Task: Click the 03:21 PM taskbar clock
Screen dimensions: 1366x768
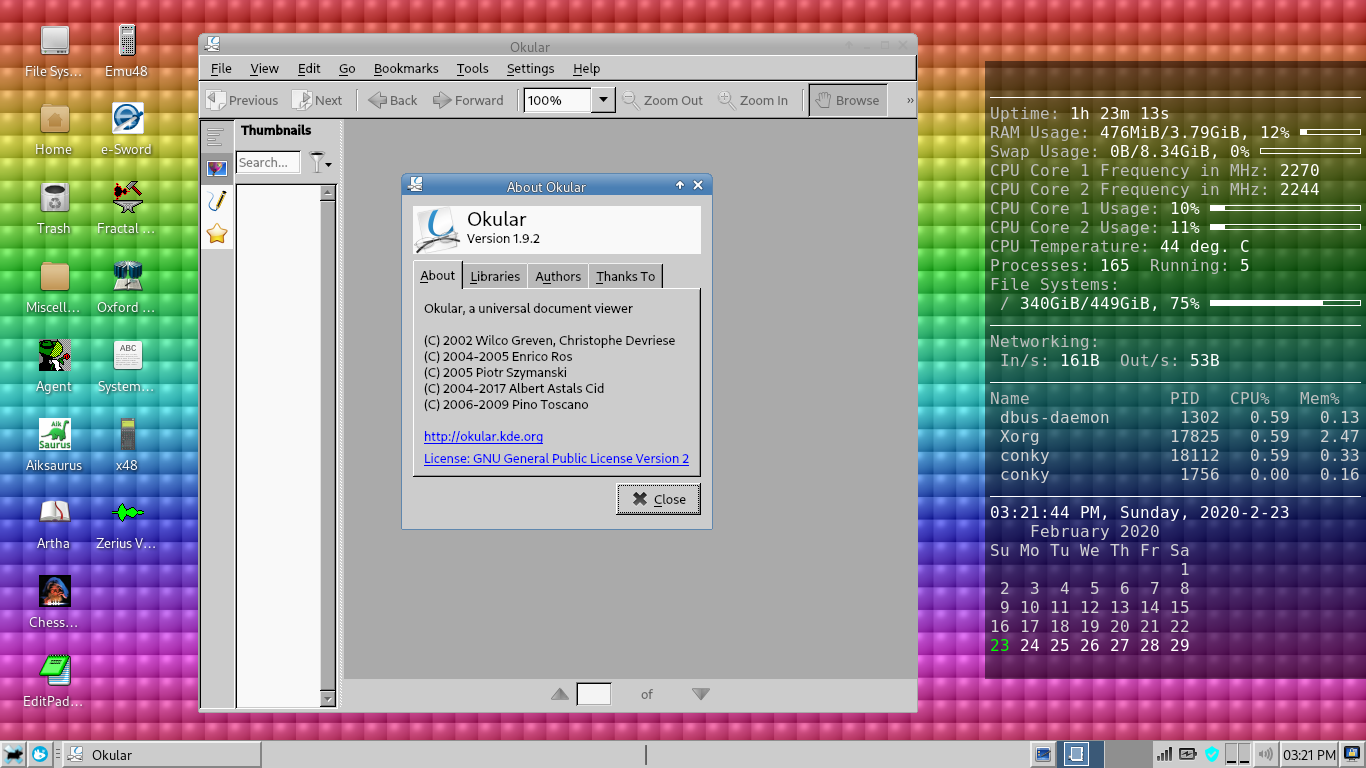Action: pyautogui.click(x=1308, y=755)
